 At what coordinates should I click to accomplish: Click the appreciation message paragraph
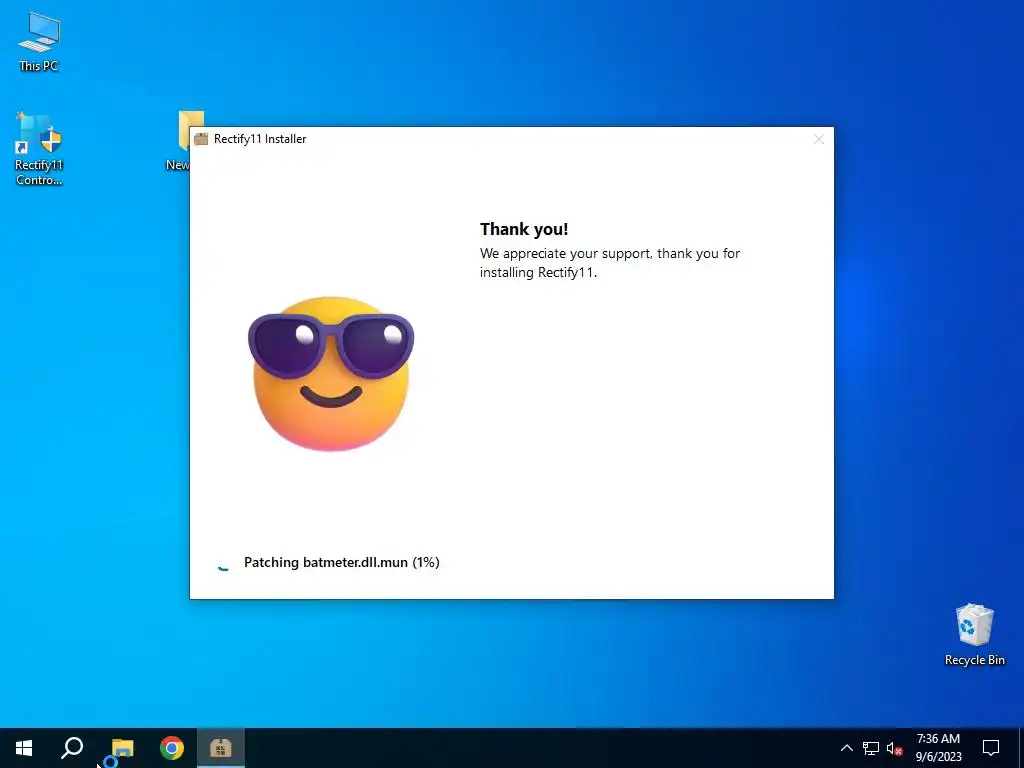tap(610, 263)
